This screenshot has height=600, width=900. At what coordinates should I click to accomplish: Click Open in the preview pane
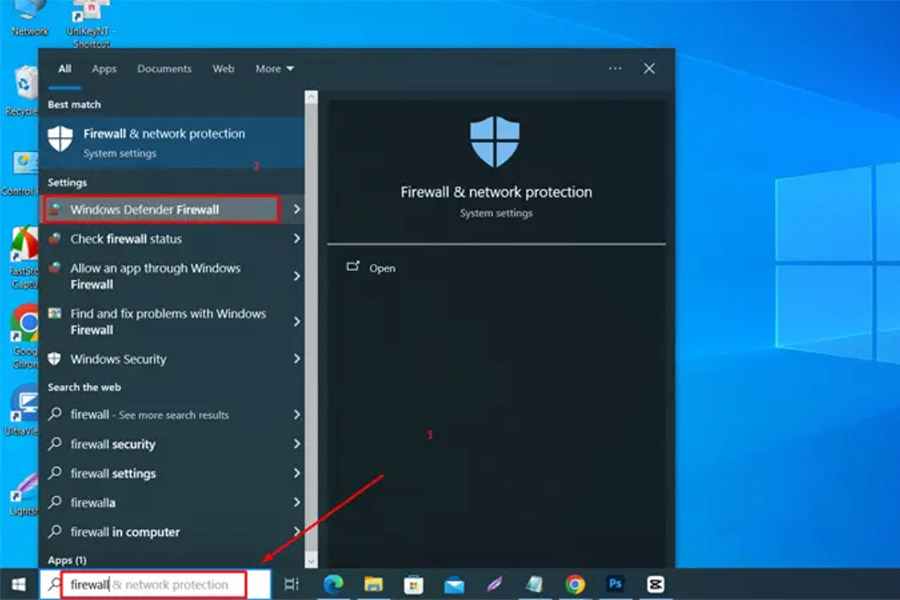point(371,268)
